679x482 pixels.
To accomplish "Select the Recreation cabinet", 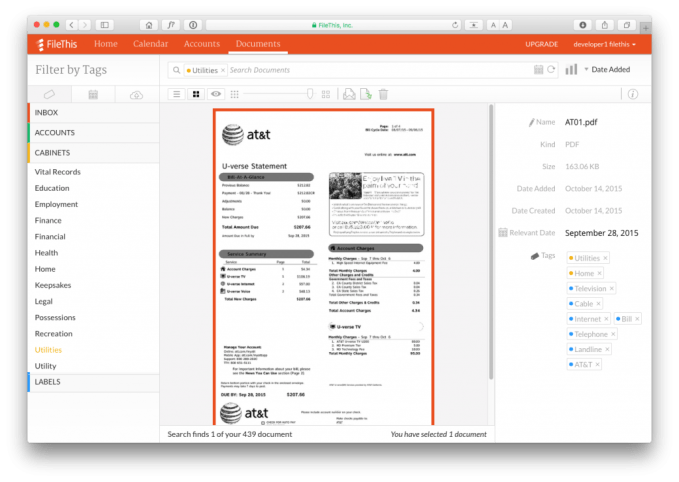I will pos(54,333).
